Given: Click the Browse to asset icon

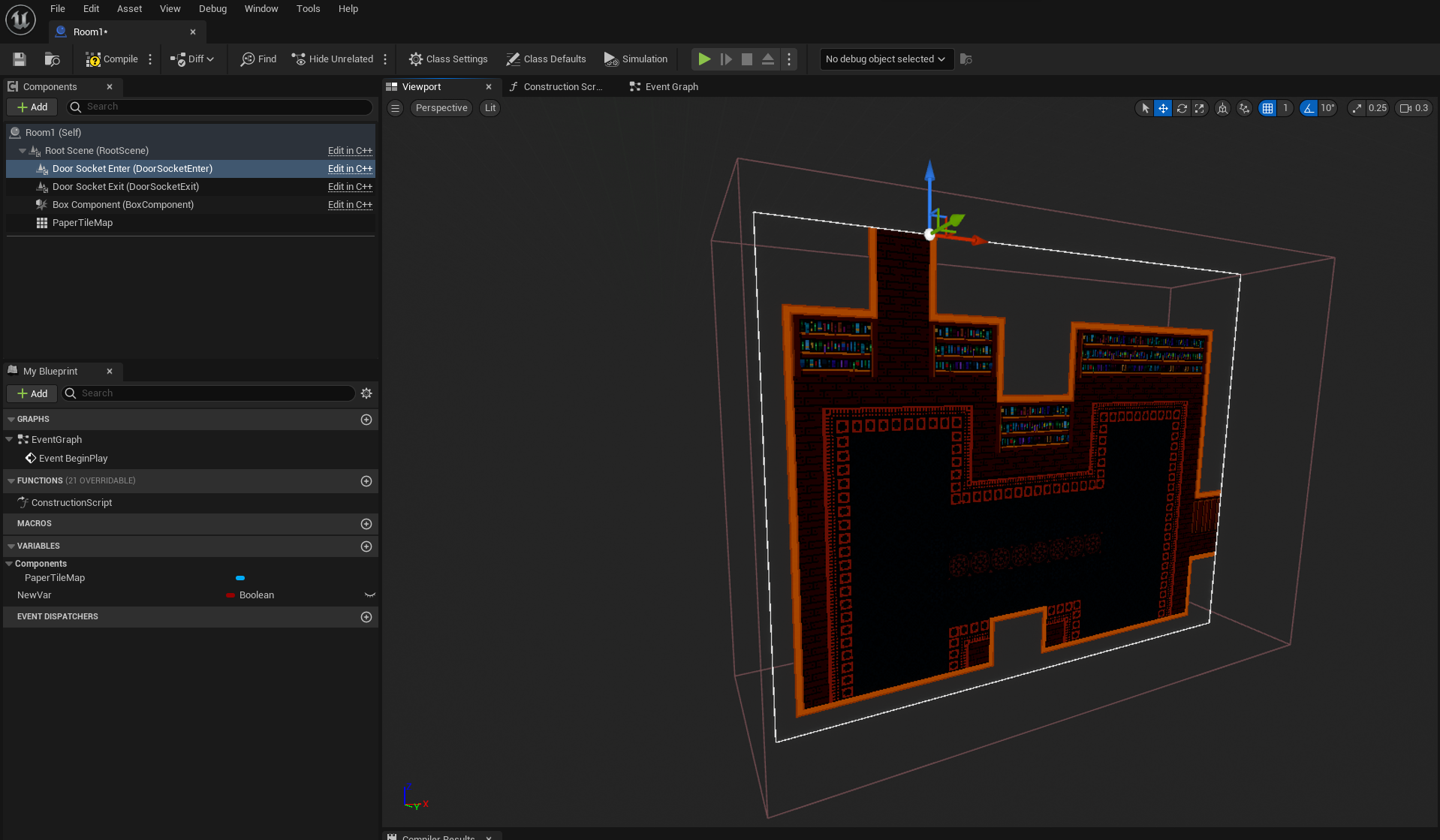Looking at the screenshot, I should (52, 59).
